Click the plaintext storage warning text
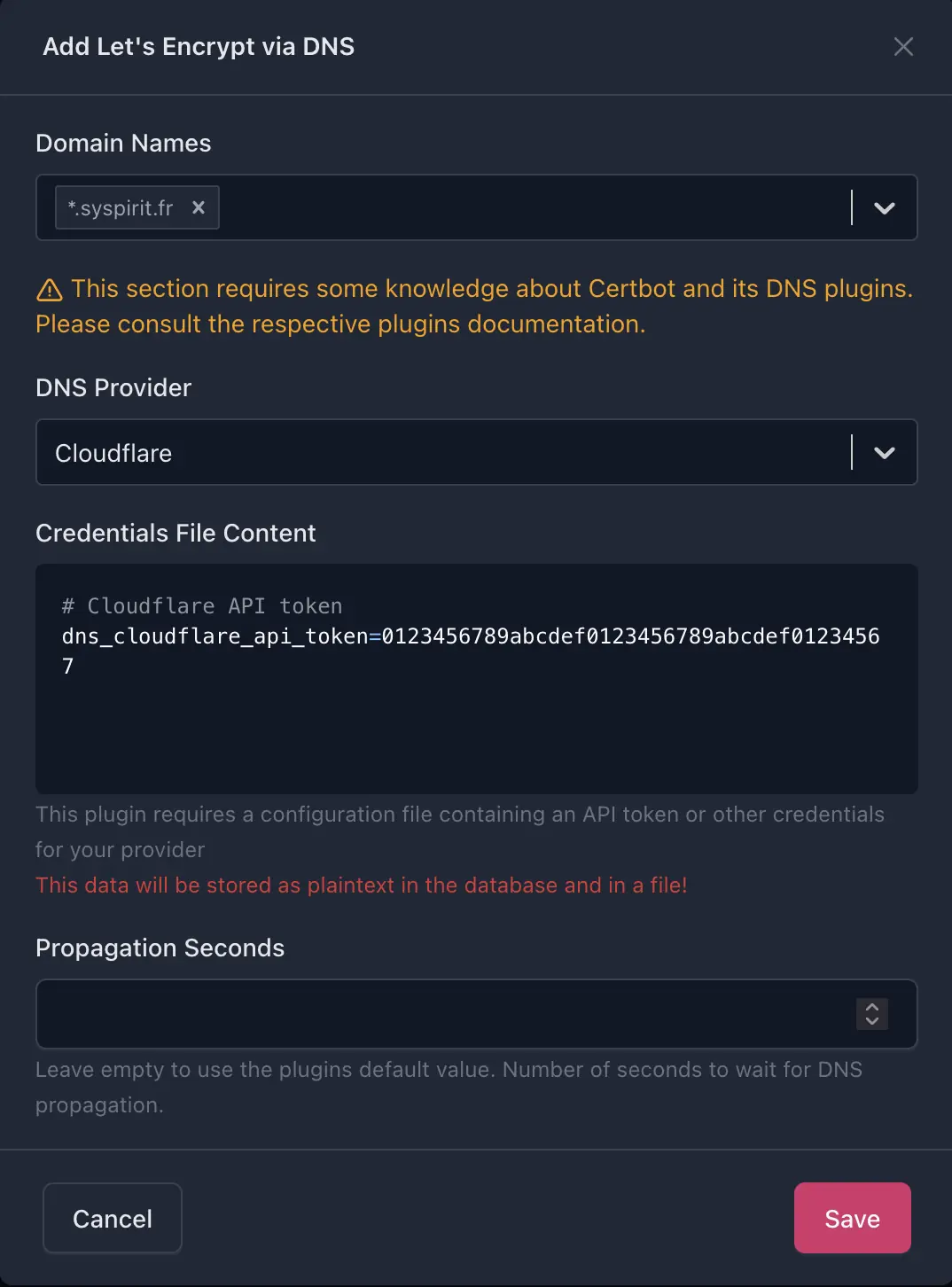Screen dimensions: 952x1287 360,885
